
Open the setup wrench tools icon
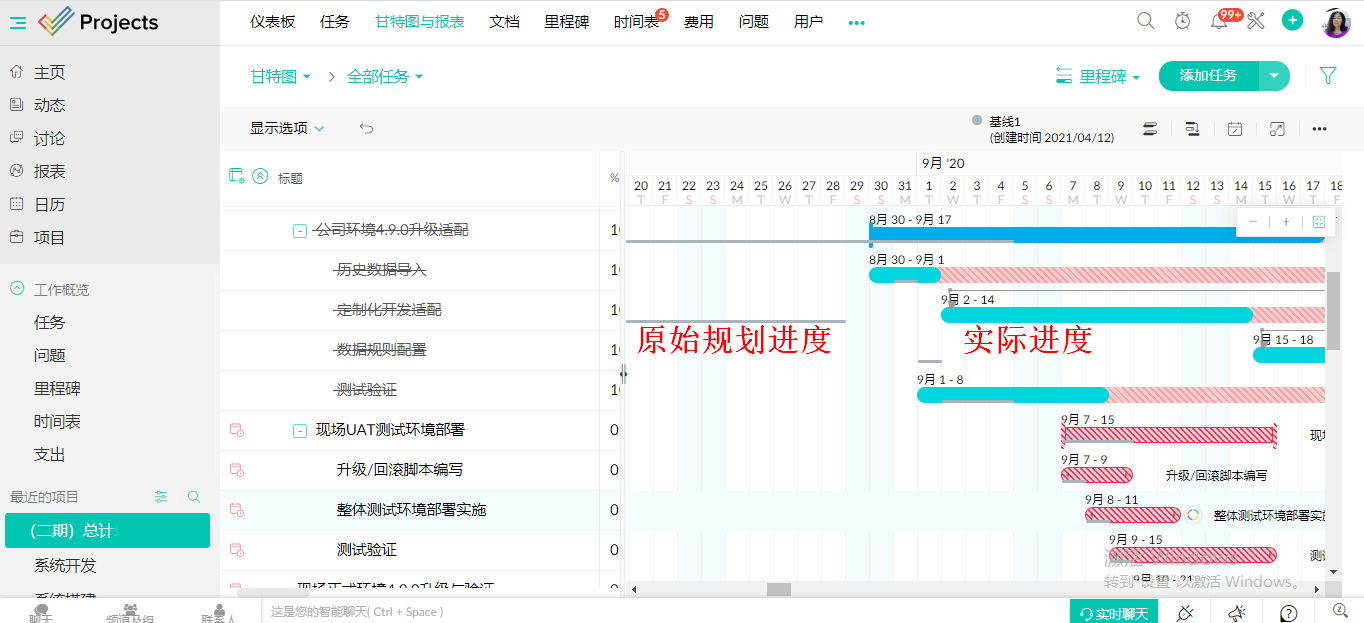[1256, 21]
